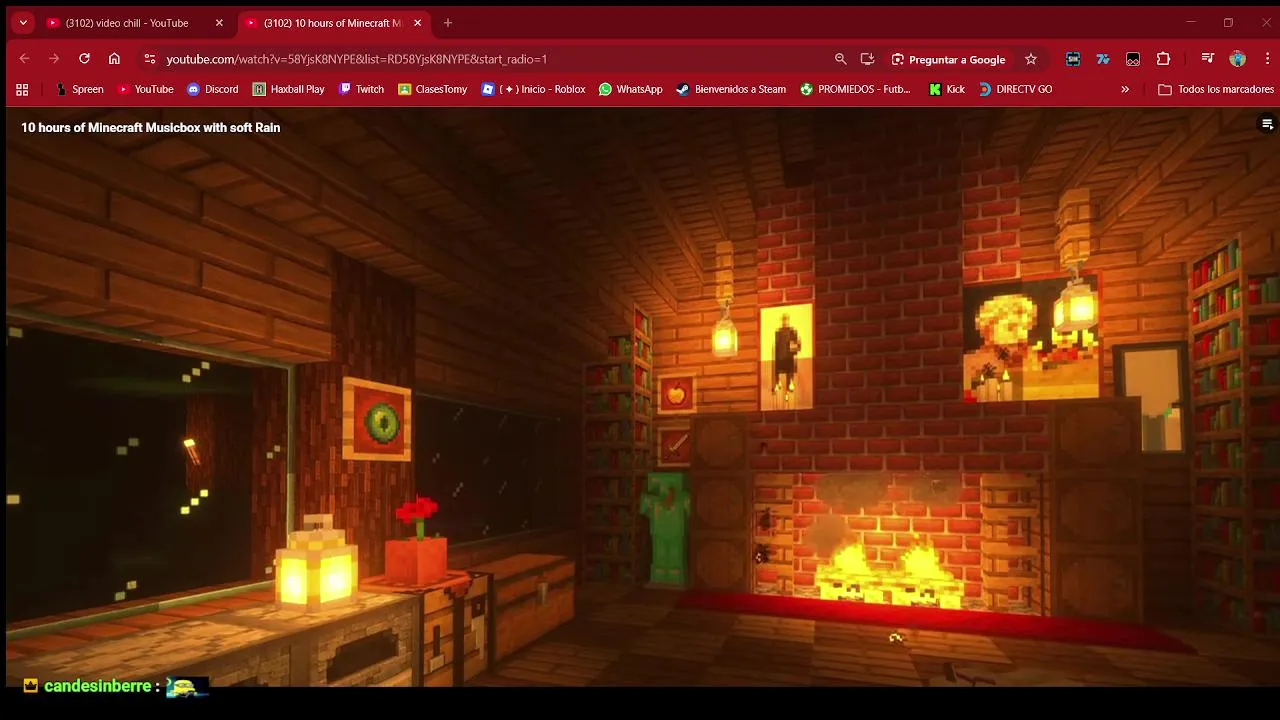Switch to the 'video chill - YouTube' tab
The height and width of the screenshot is (720, 1280).
(x=126, y=23)
